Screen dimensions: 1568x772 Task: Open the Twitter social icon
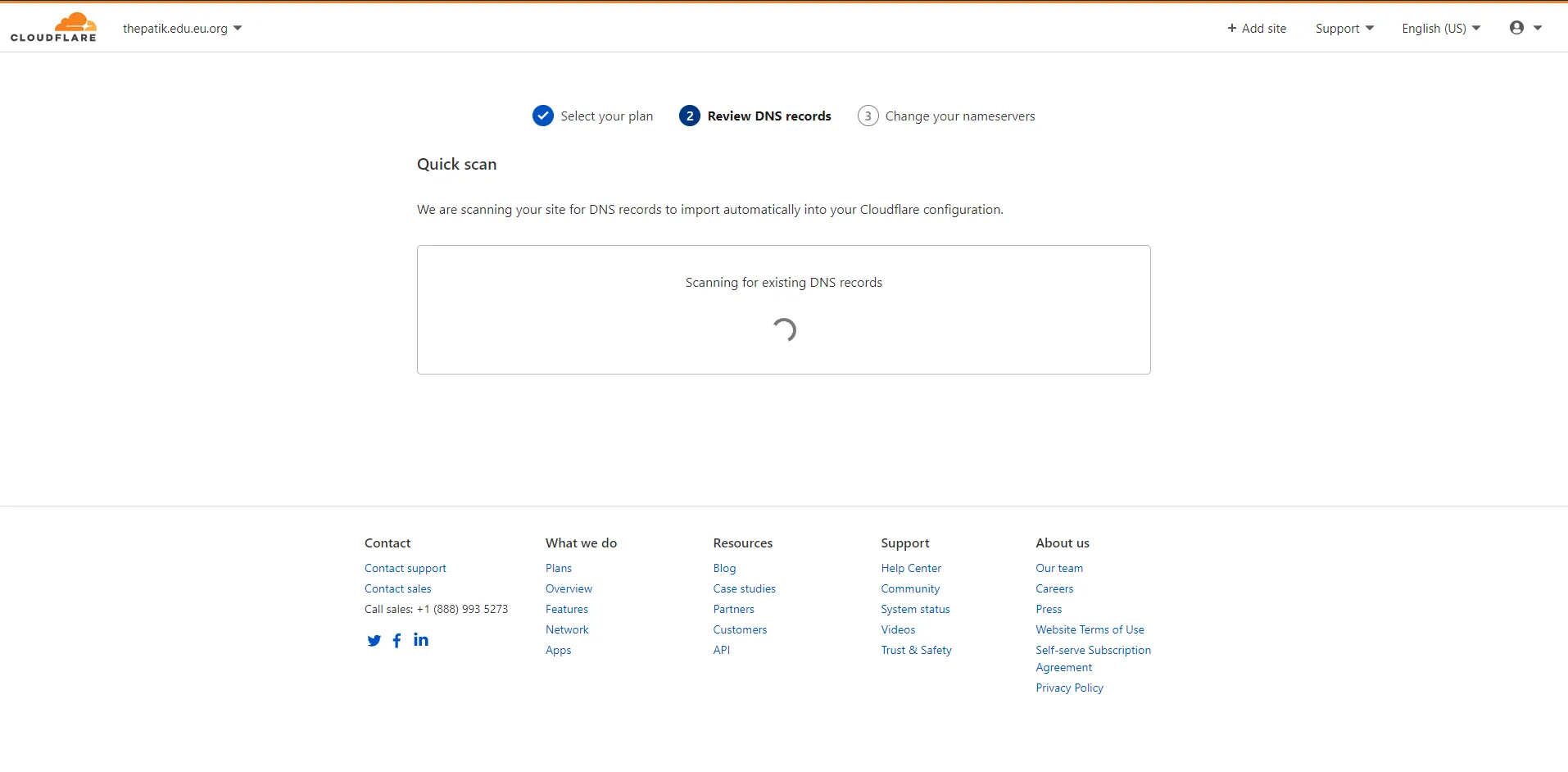point(374,641)
